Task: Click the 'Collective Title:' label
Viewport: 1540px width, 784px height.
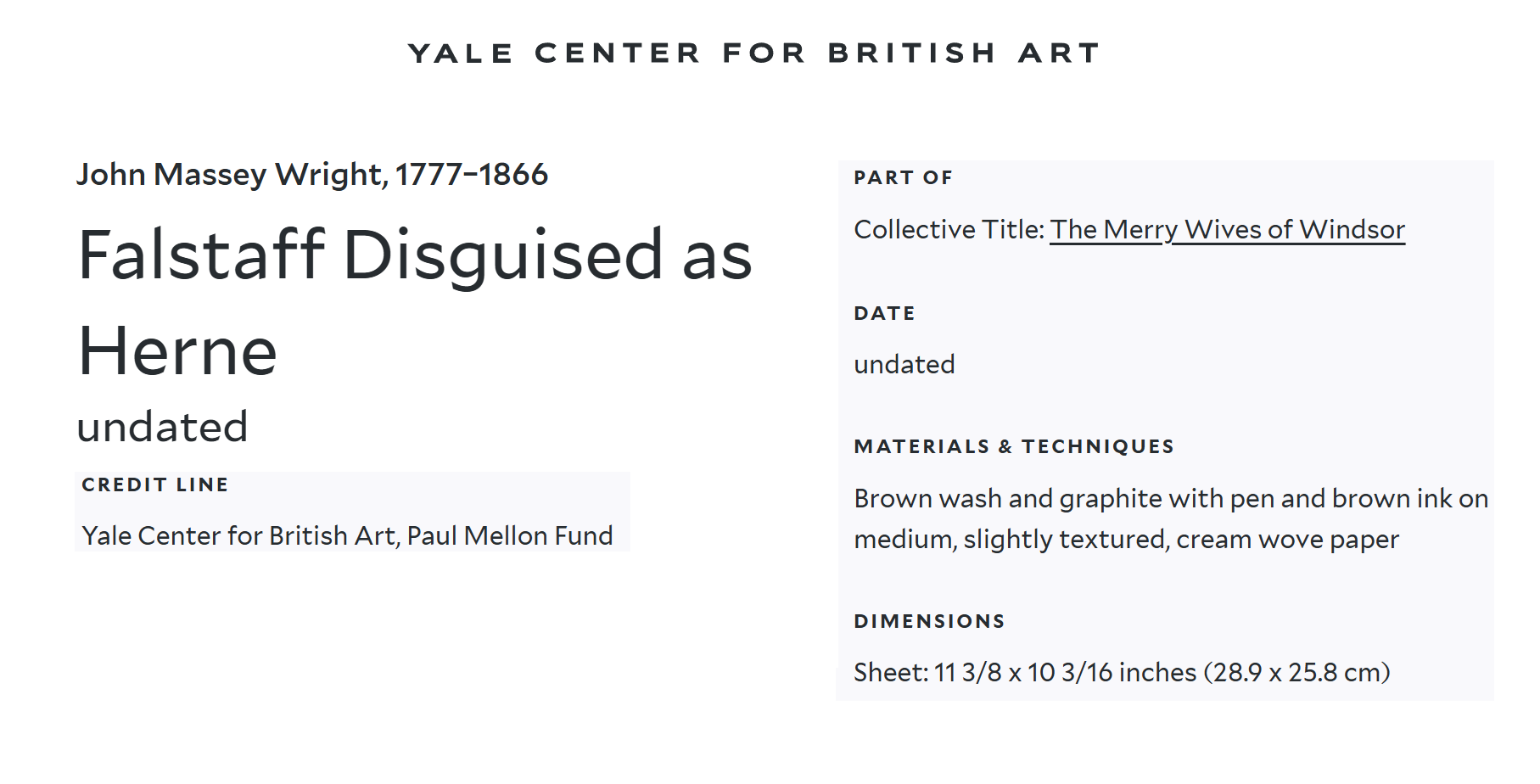Action: pyautogui.click(x=949, y=230)
